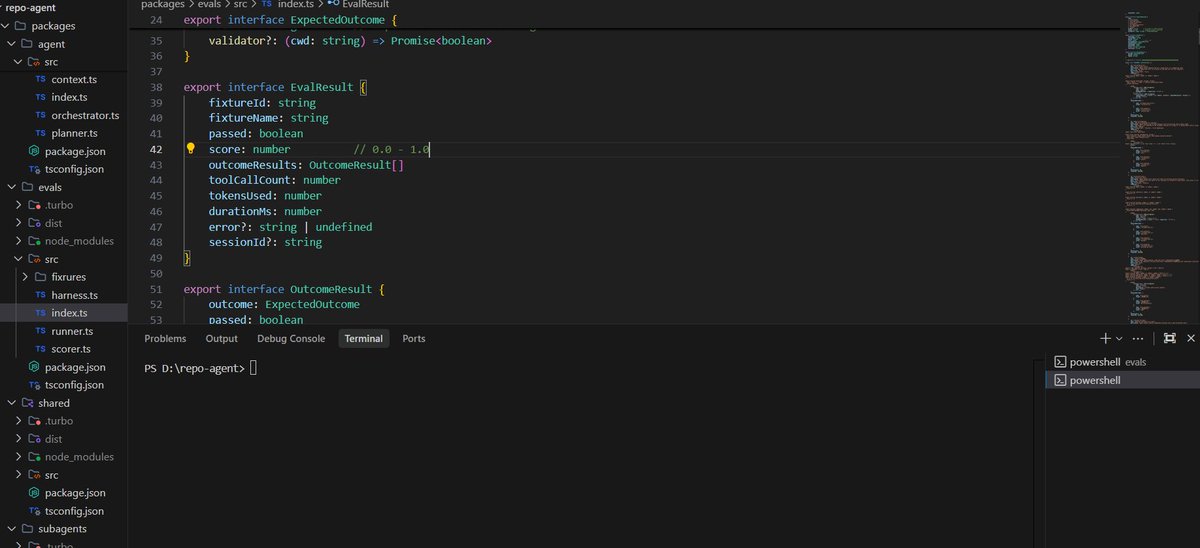Focus the terminal prompt after PS D:\repo-agent>
Image resolution: width=1200 pixels, height=548 pixels.
253,368
